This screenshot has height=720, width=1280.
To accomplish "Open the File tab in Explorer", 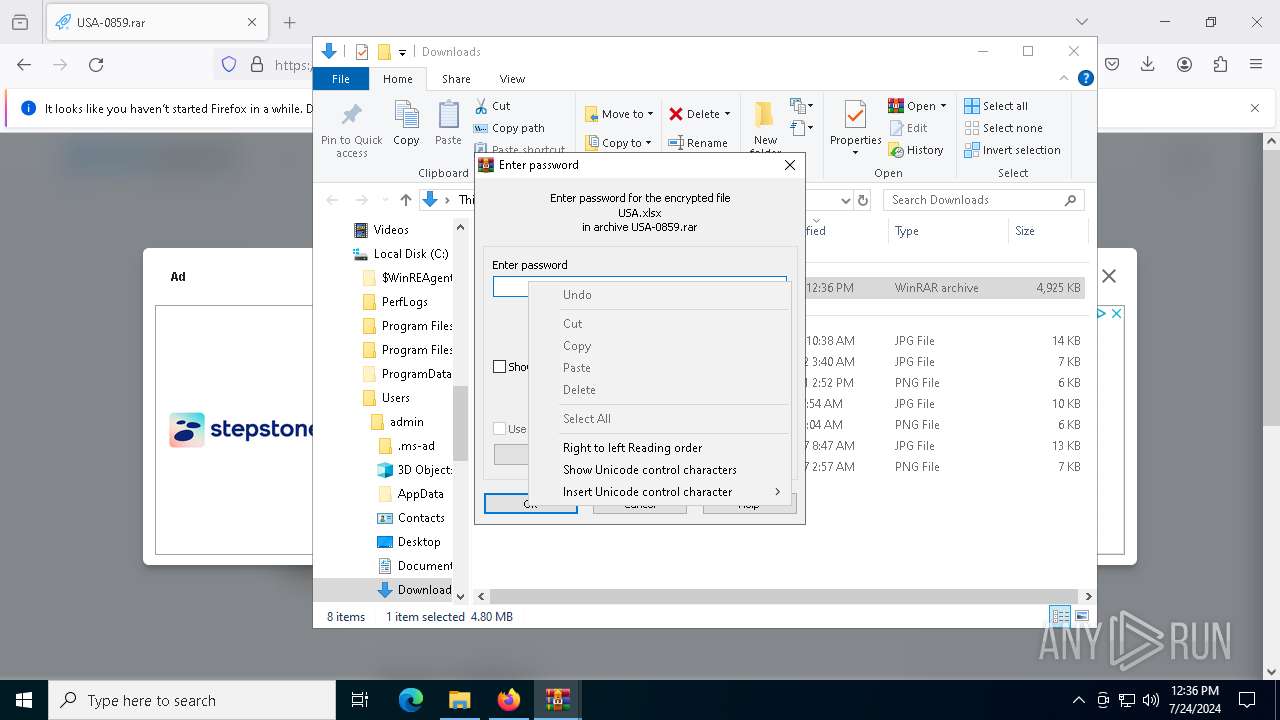I will [x=341, y=79].
